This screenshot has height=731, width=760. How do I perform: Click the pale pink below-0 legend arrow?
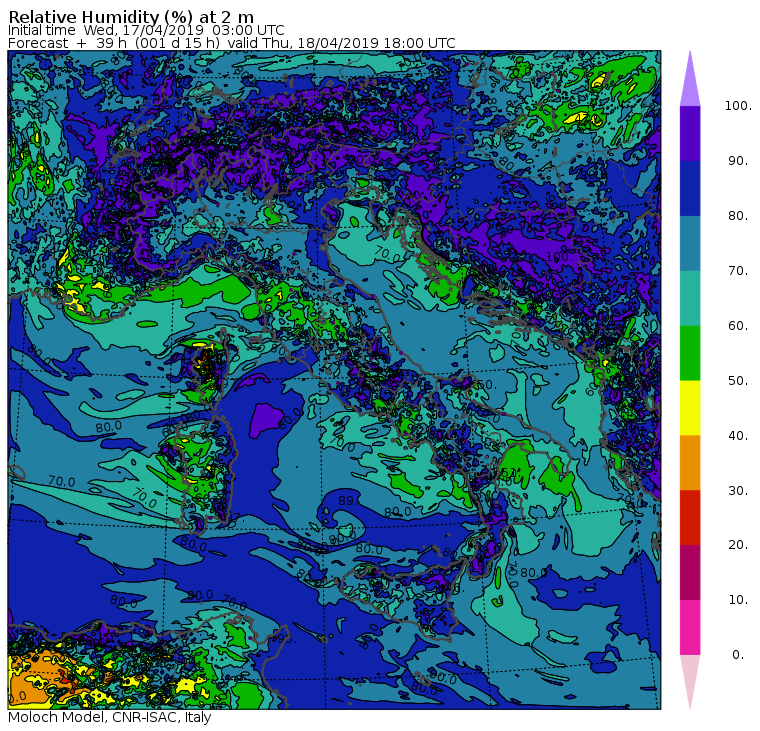[x=690, y=682]
